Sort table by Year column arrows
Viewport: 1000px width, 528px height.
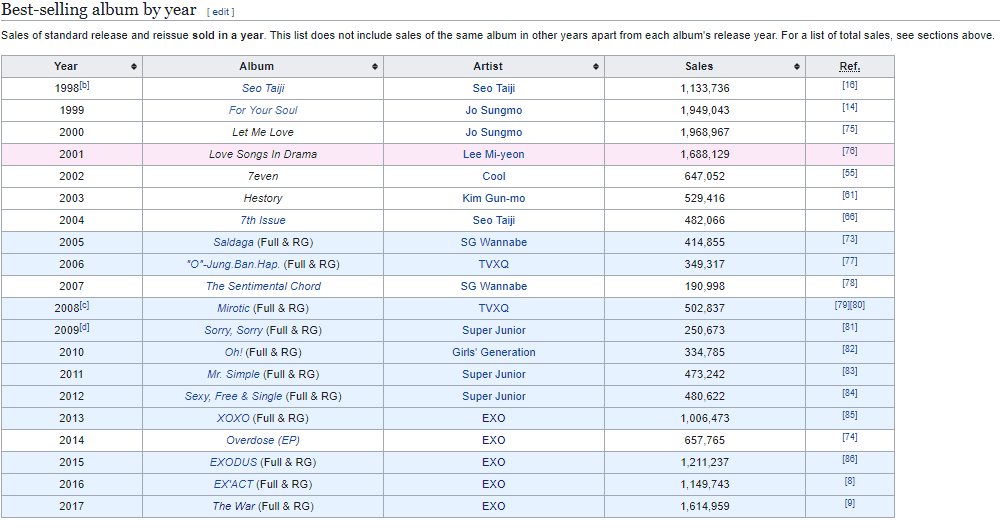[x=134, y=67]
